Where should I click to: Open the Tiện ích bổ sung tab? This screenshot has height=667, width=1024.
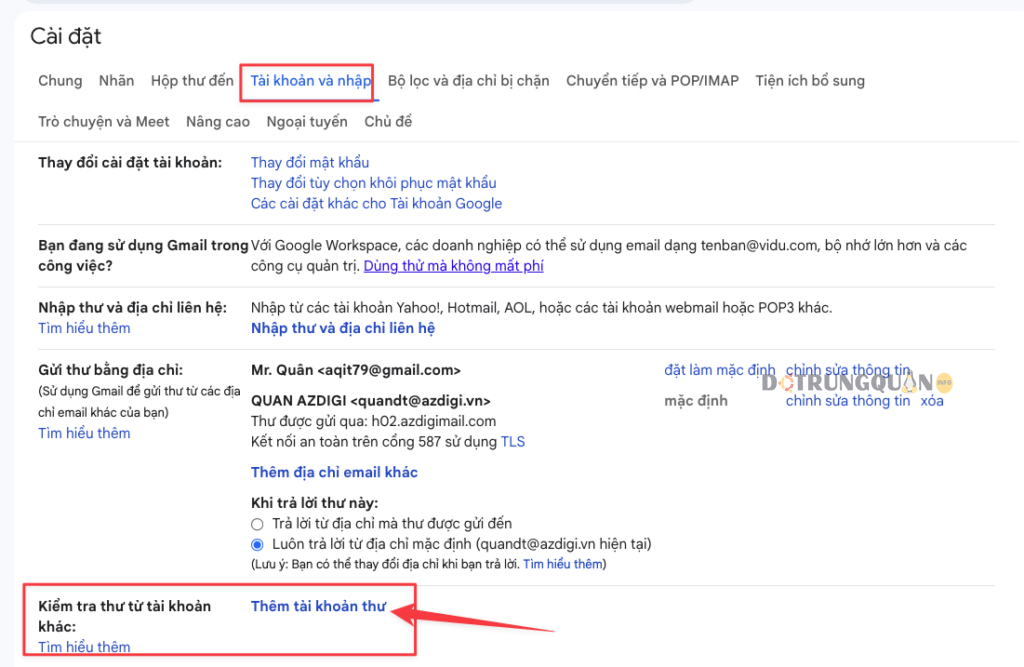[x=810, y=81]
